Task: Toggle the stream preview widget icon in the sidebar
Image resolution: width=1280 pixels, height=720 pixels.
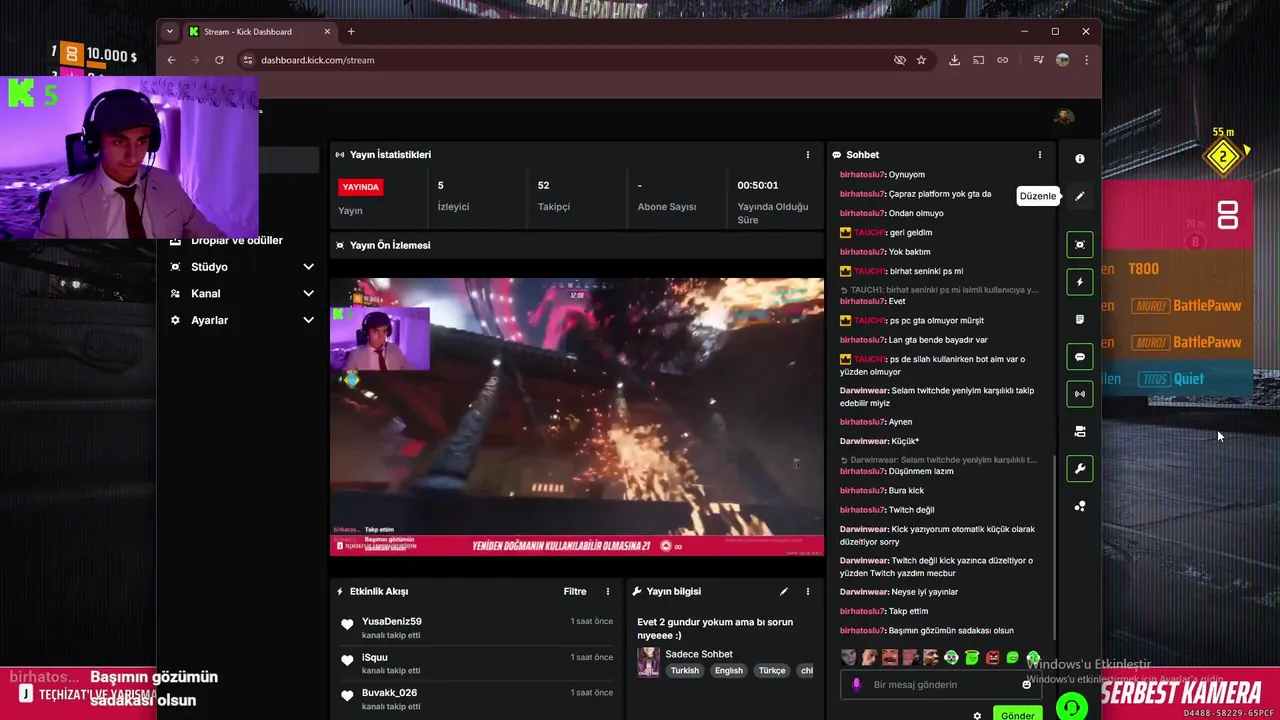Action: tap(1079, 245)
